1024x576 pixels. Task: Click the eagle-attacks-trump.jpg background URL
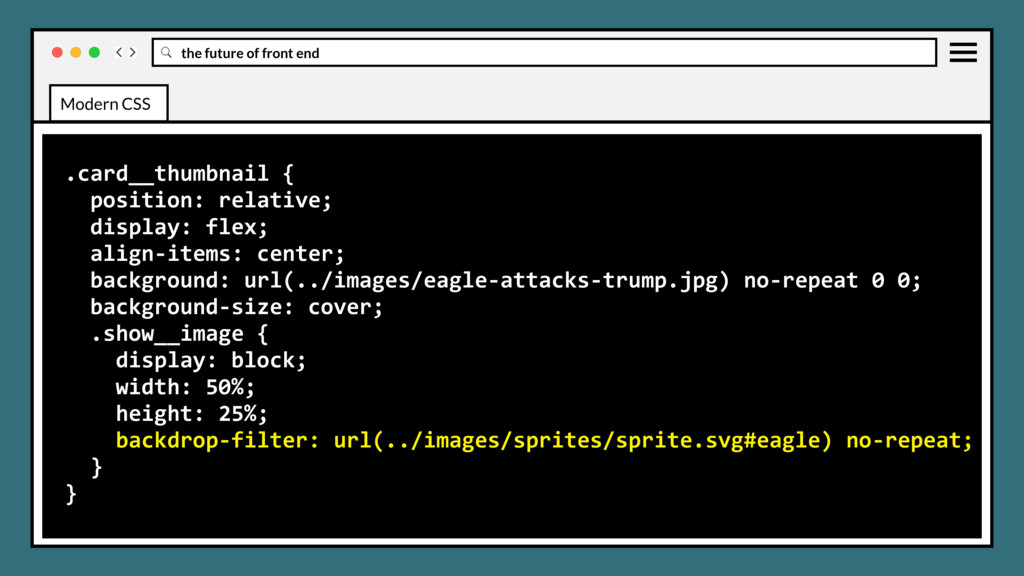pyautogui.click(x=480, y=280)
